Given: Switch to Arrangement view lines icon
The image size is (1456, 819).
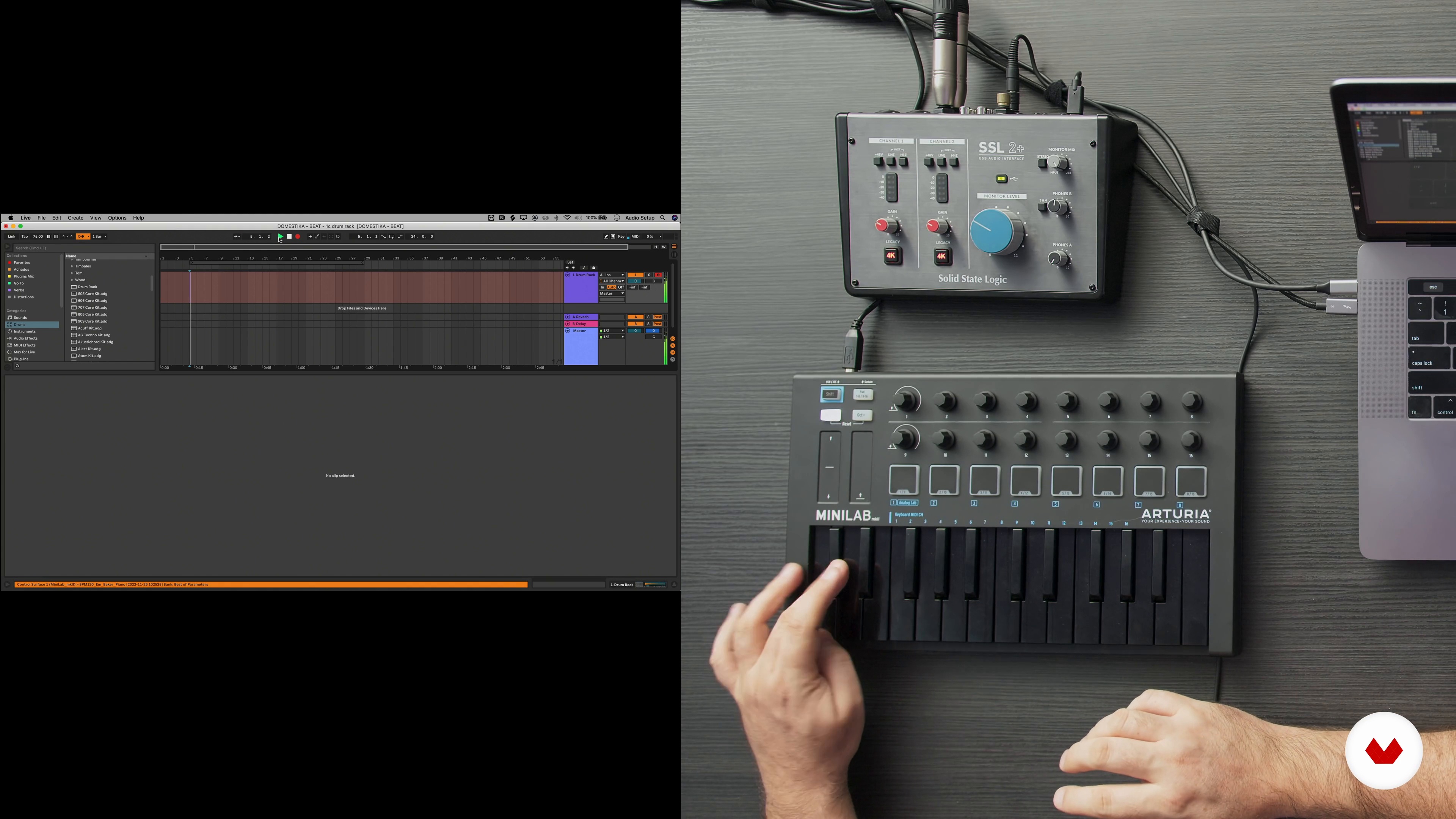Looking at the screenshot, I should pyautogui.click(x=674, y=247).
